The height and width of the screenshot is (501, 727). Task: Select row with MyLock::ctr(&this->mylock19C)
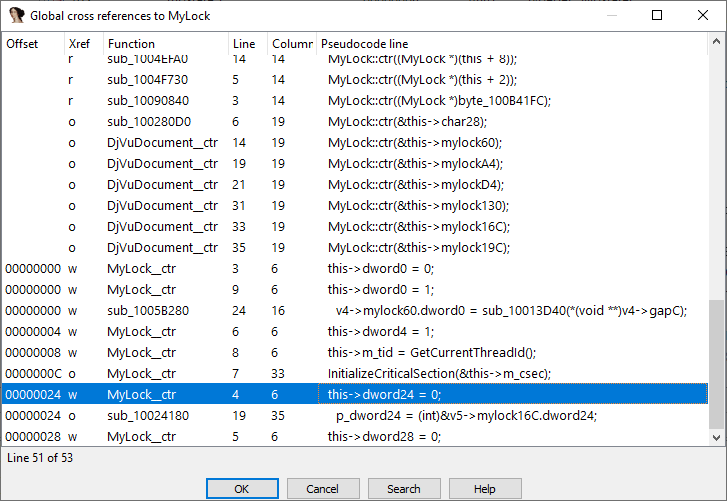click(355, 248)
